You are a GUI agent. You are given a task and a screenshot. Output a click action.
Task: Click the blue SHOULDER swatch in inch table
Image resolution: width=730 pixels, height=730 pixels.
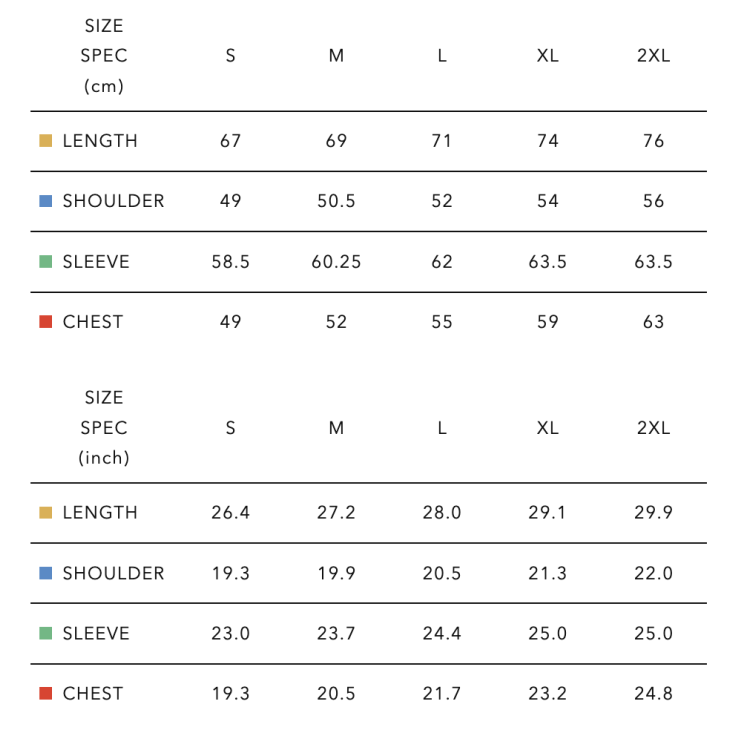point(45,573)
